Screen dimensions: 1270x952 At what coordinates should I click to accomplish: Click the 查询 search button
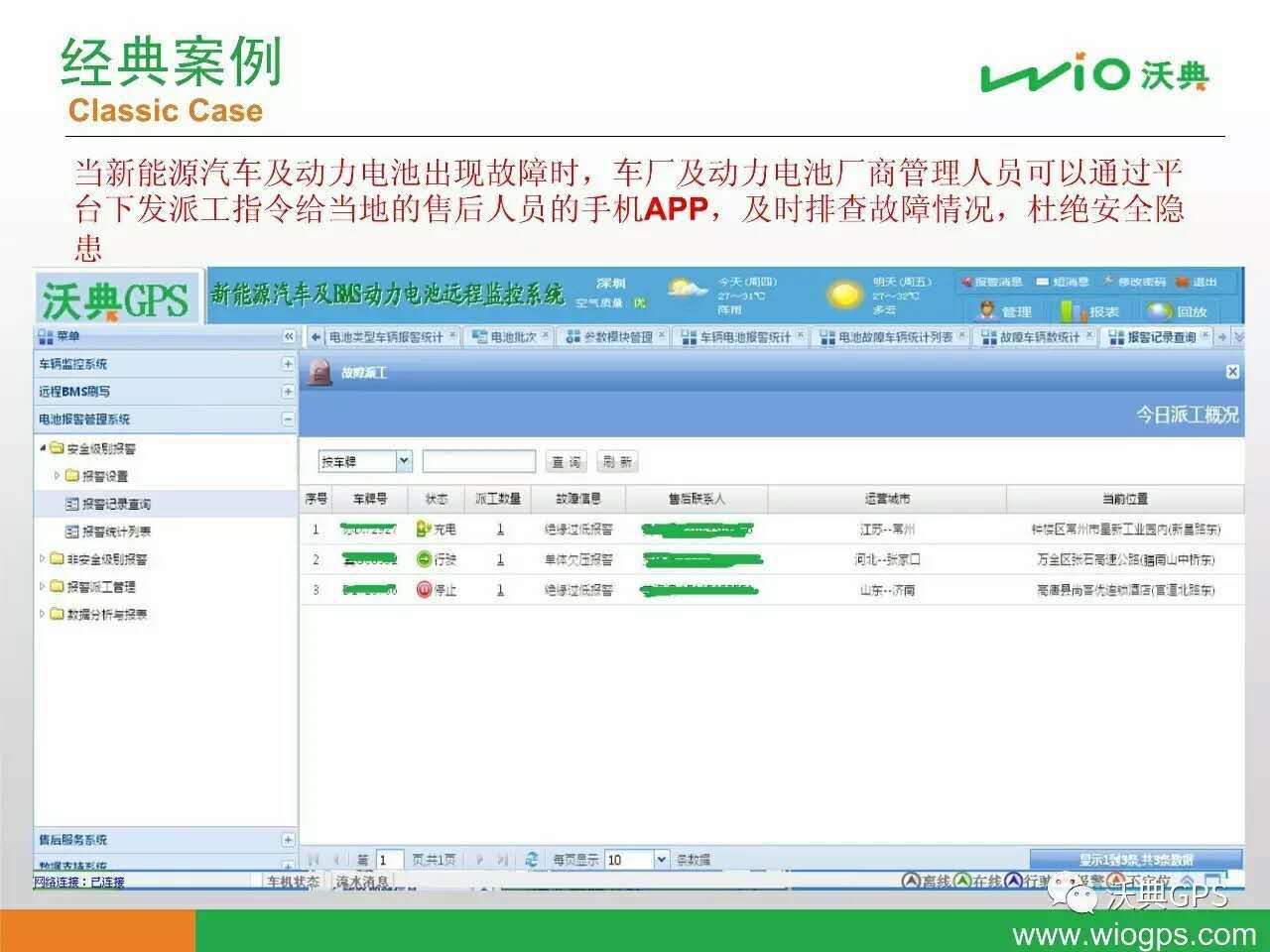[x=566, y=462]
